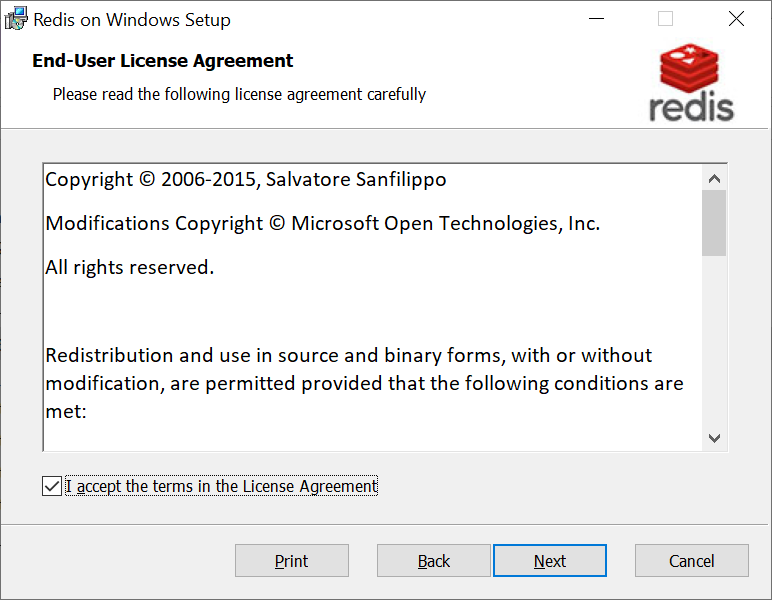This screenshot has width=772, height=600.
Task: Uncheck the accept license terms checkbox
Action: pyautogui.click(x=52, y=486)
